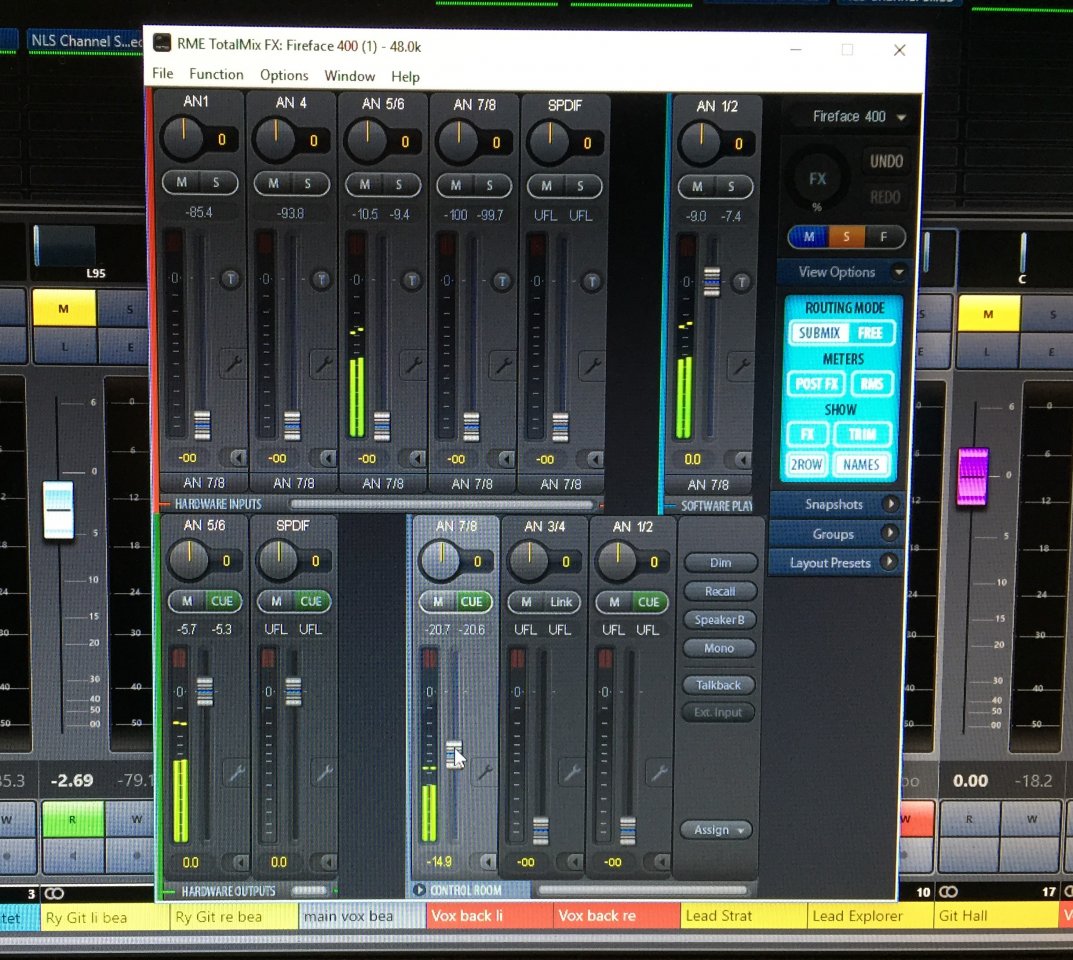The height and width of the screenshot is (960, 1073).
Task: Click the arrow icon beside AN1 input level readout
Action: pos(237,457)
